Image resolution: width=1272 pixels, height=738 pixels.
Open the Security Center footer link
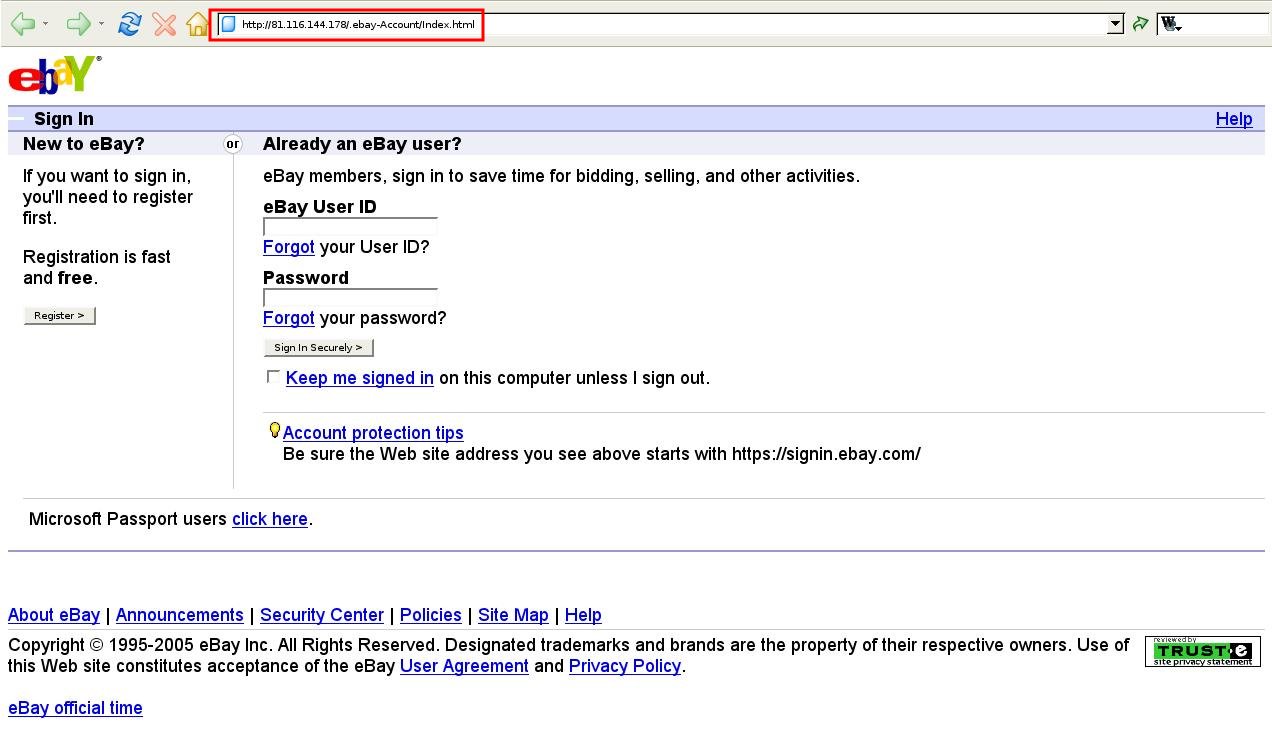[x=322, y=615]
